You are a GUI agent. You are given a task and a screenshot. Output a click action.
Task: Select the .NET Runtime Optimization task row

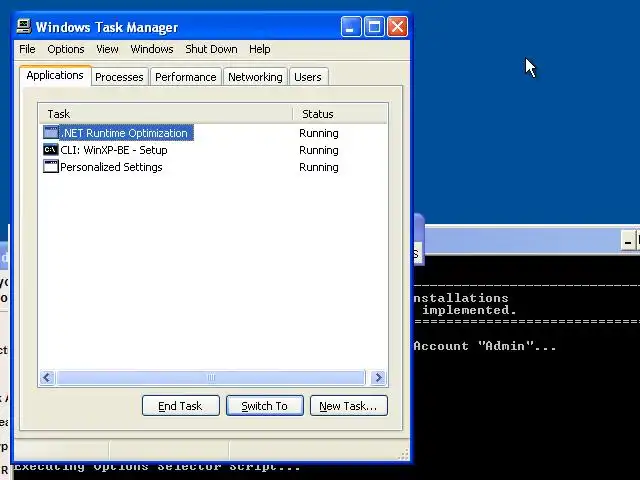212,133
